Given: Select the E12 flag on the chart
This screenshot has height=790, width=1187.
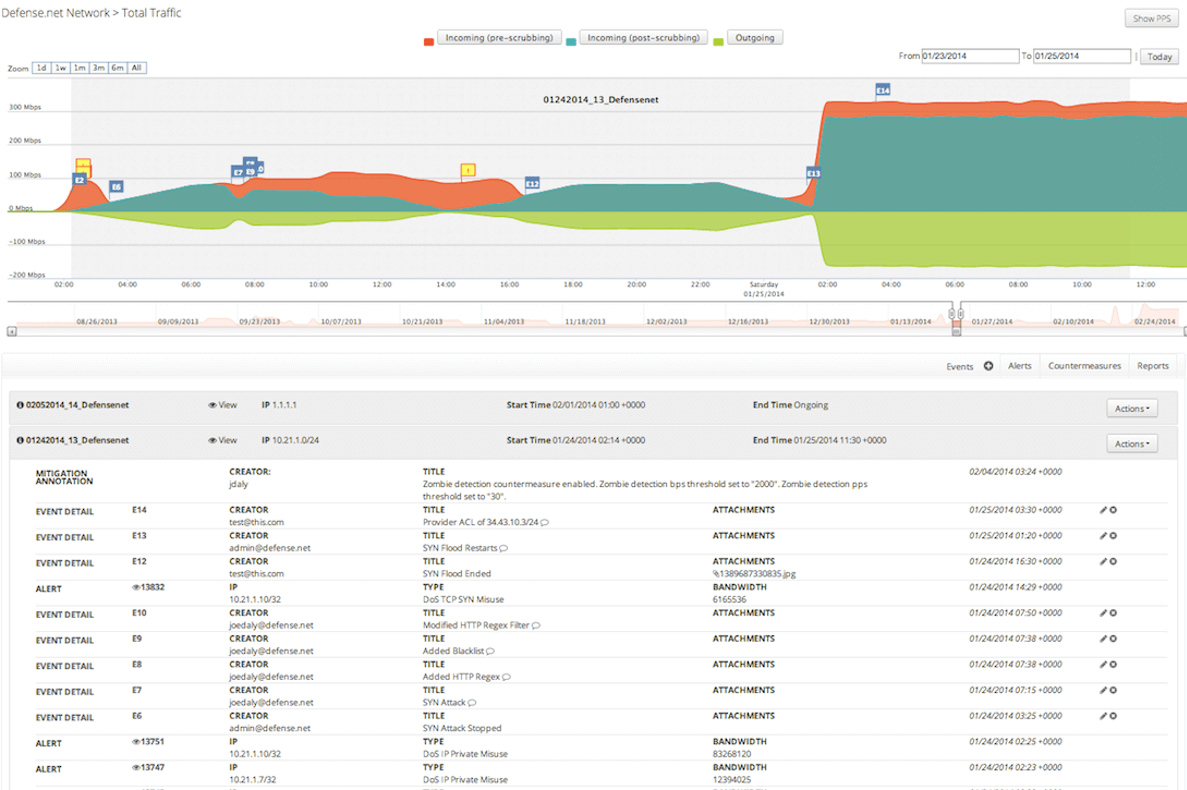Looking at the screenshot, I should pos(532,184).
